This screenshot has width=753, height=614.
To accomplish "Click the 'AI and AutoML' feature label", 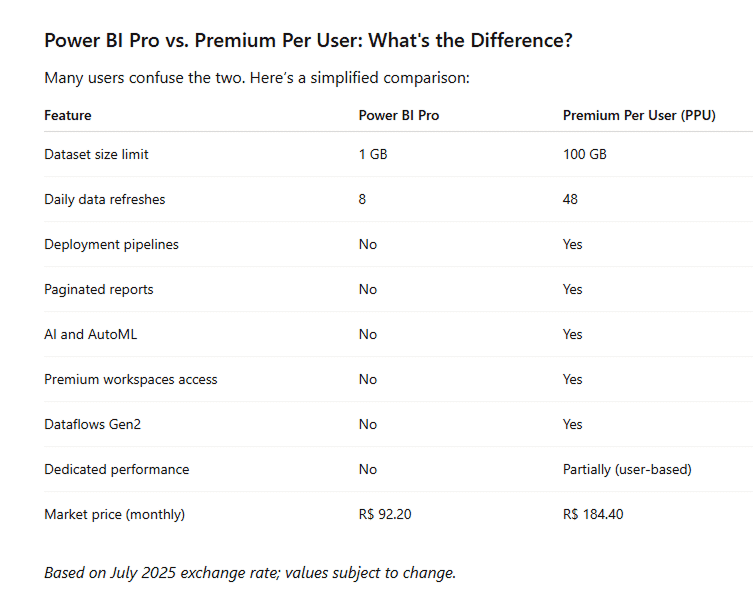I will click(x=91, y=334).
